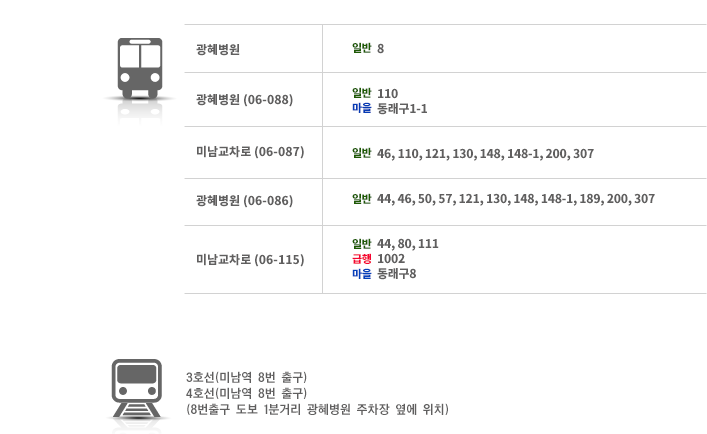Click the 미남교차로 (06-115) stop label
This screenshot has height=434, width=707.
click(250, 260)
